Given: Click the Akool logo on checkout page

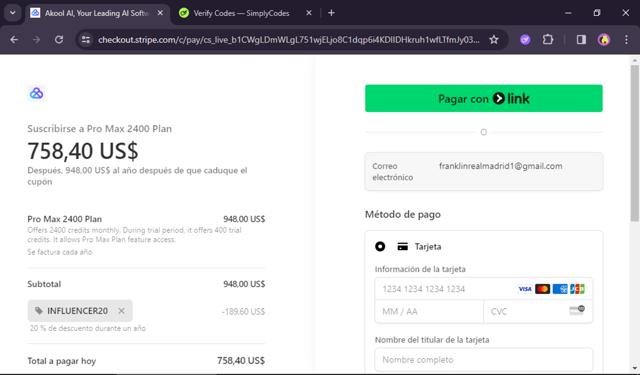Looking at the screenshot, I should click(36, 93).
